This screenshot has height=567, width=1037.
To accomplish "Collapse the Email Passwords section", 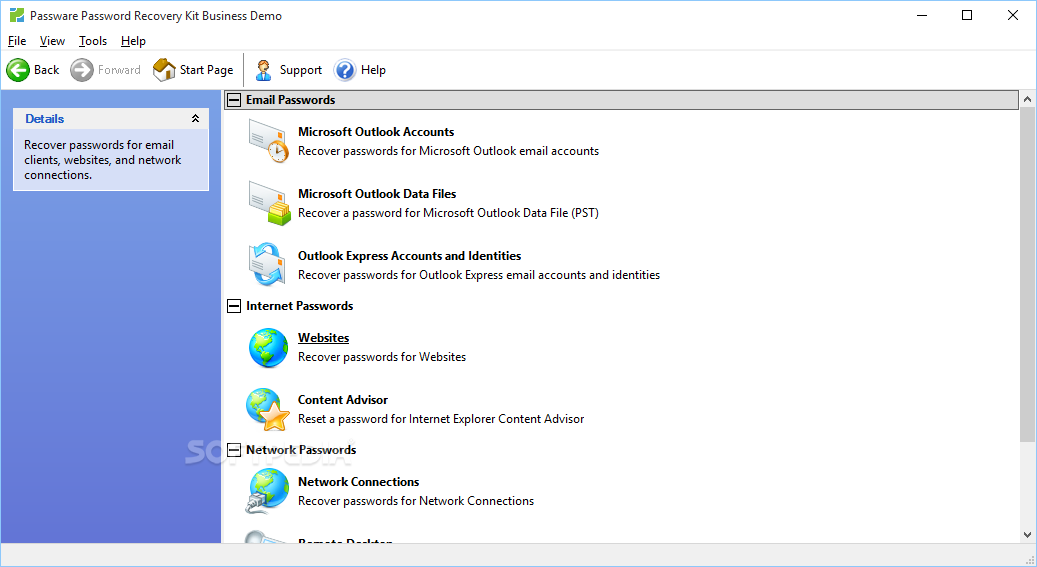I will pos(234,100).
